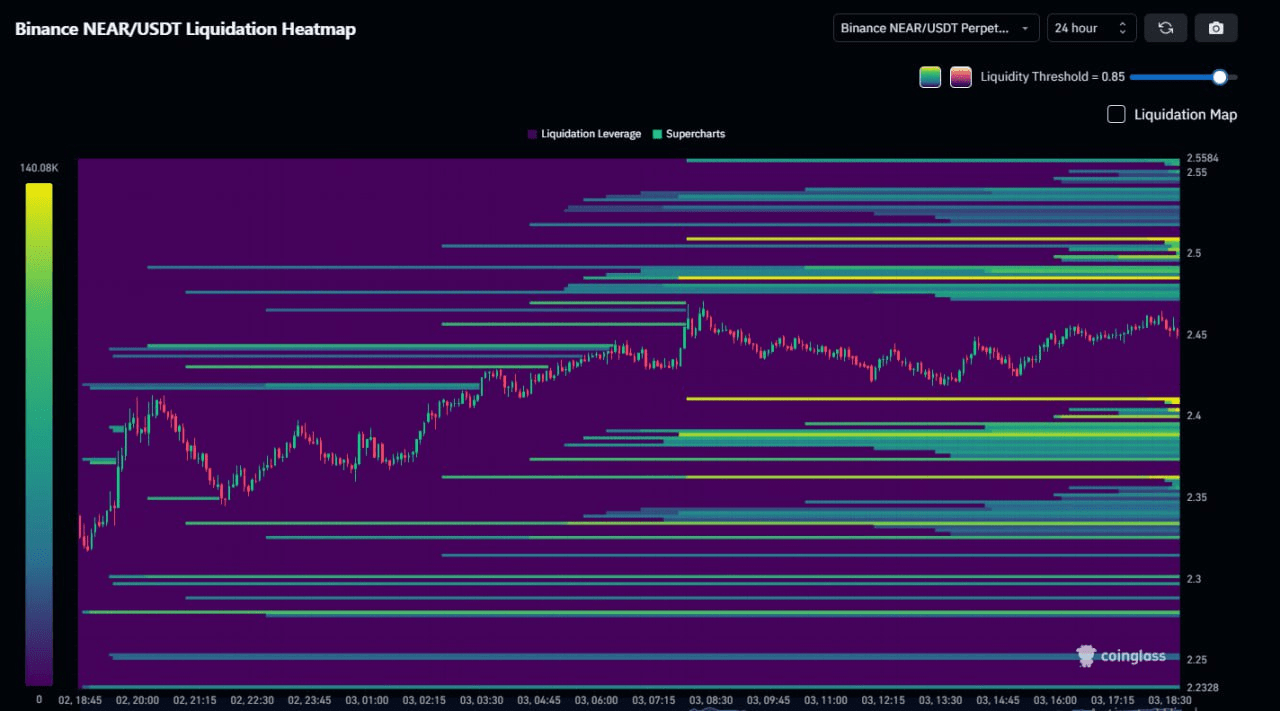The width and height of the screenshot is (1280, 711).
Task: Open the Binance NEAR/USDT Perpetual pair dropdown
Action: 936,28
